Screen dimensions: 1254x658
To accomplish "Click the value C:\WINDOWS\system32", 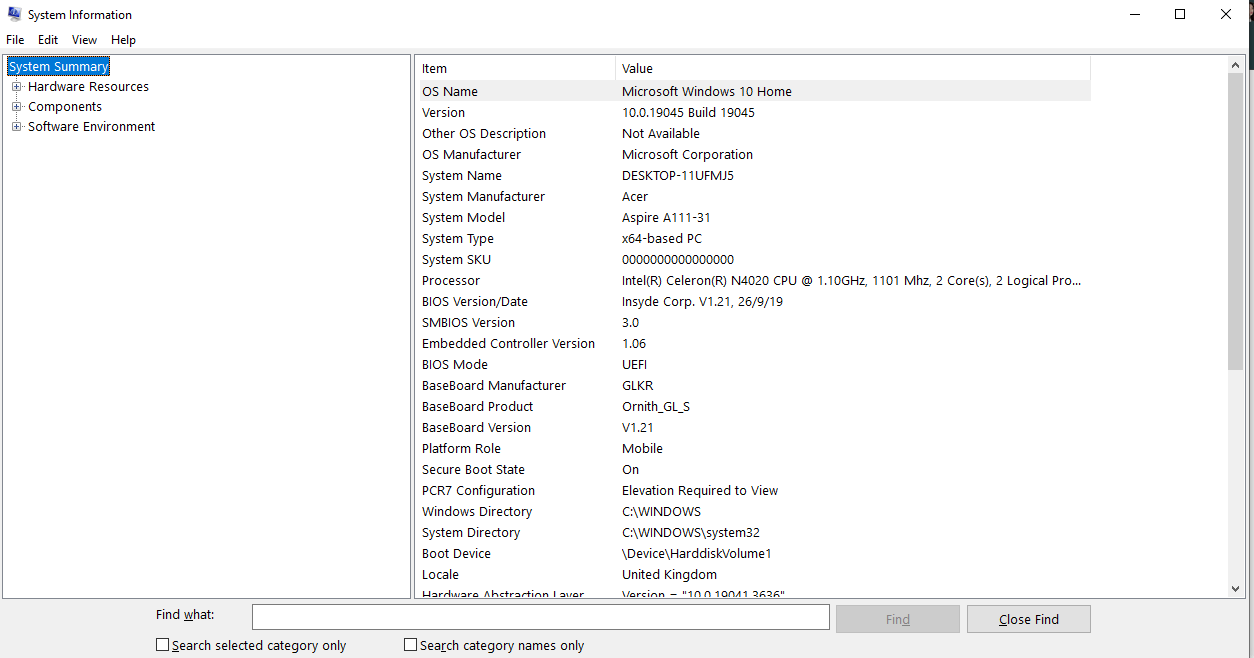I will (x=691, y=532).
